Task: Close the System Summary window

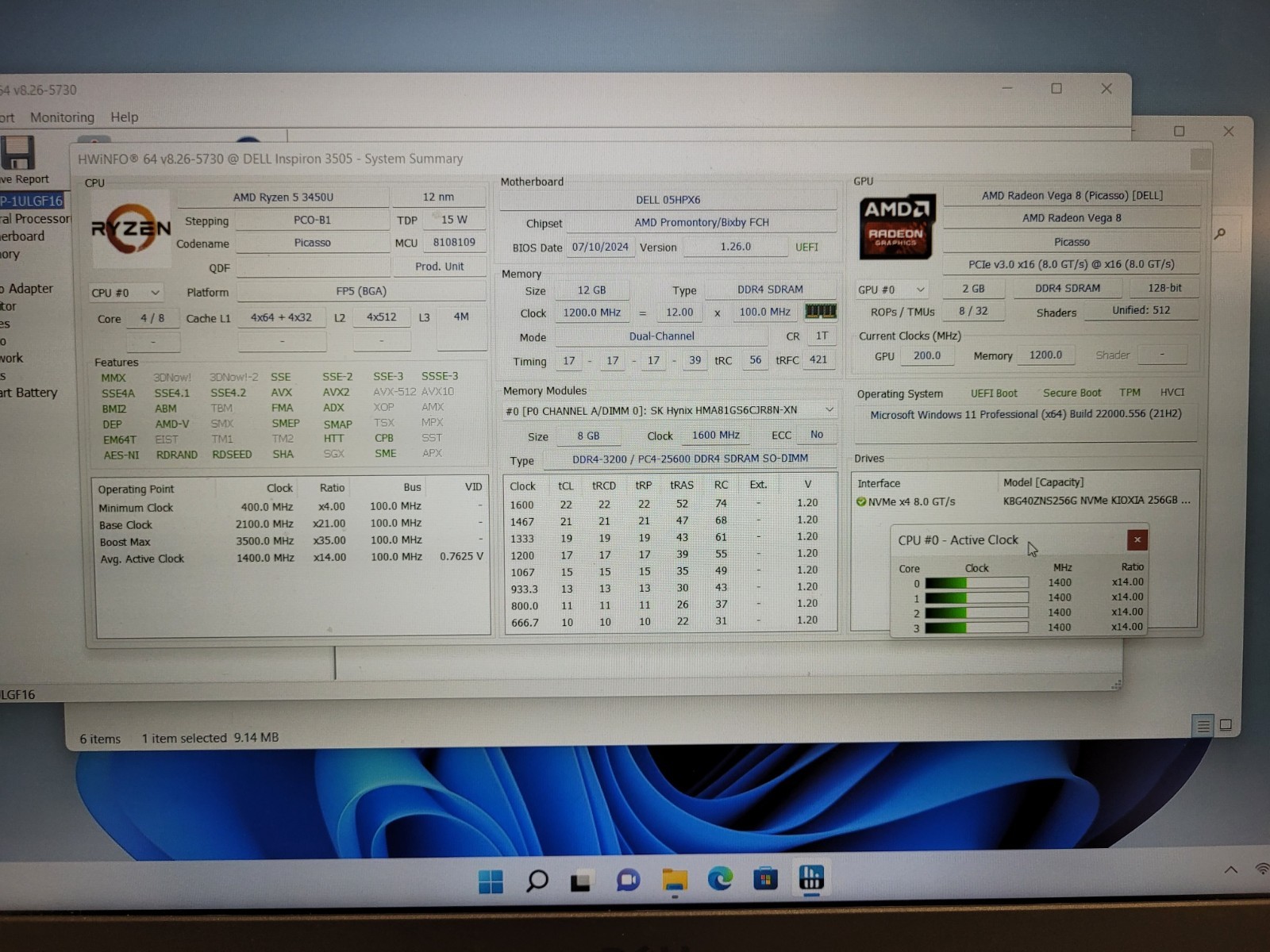Action: [x=1200, y=159]
